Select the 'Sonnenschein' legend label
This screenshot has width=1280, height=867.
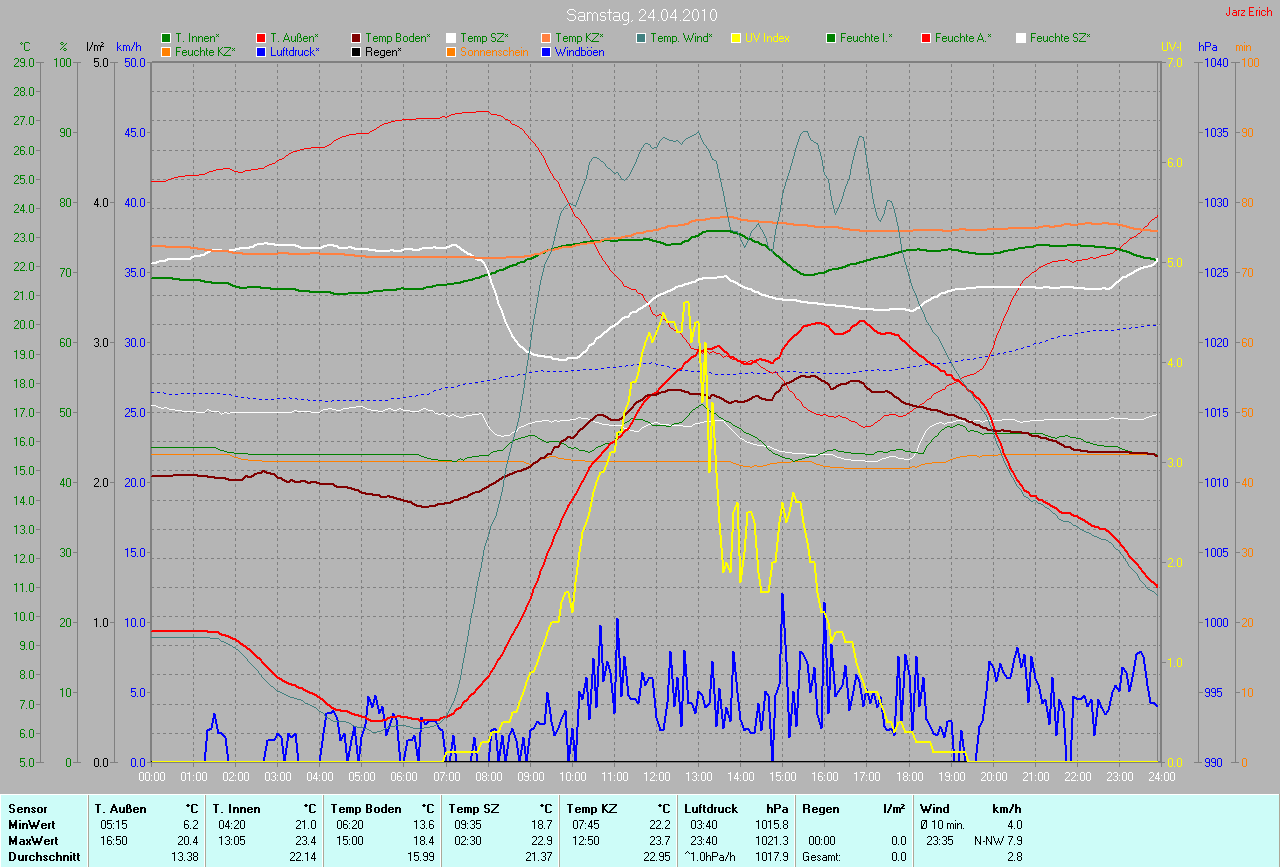coord(494,51)
